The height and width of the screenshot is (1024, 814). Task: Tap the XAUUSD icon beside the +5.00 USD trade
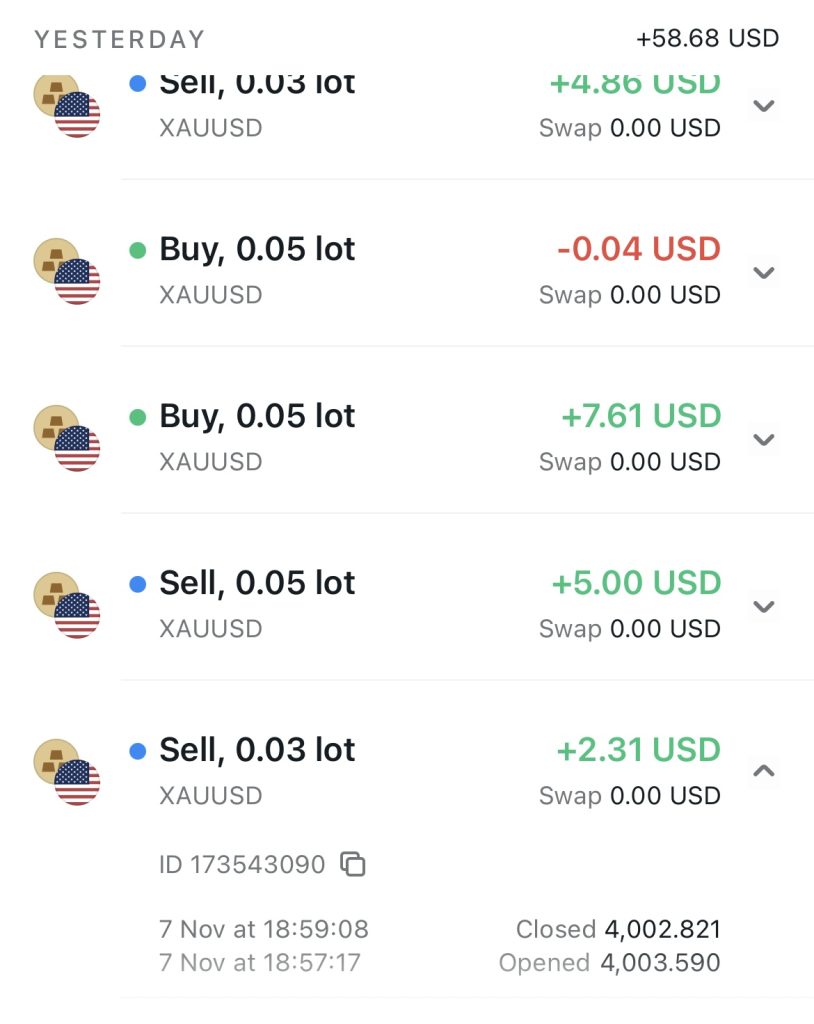(66, 606)
